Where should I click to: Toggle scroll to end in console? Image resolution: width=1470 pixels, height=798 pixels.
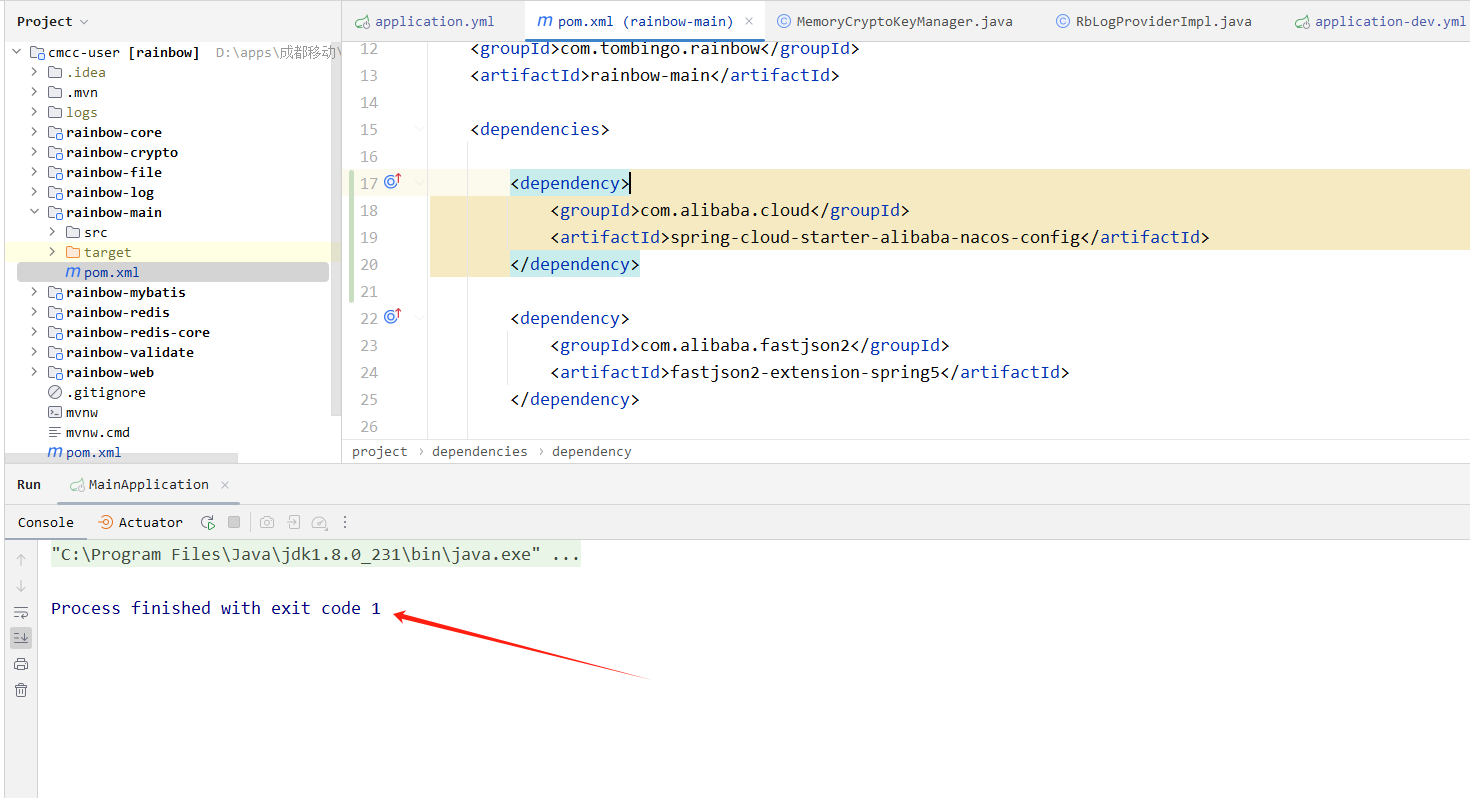click(21, 637)
